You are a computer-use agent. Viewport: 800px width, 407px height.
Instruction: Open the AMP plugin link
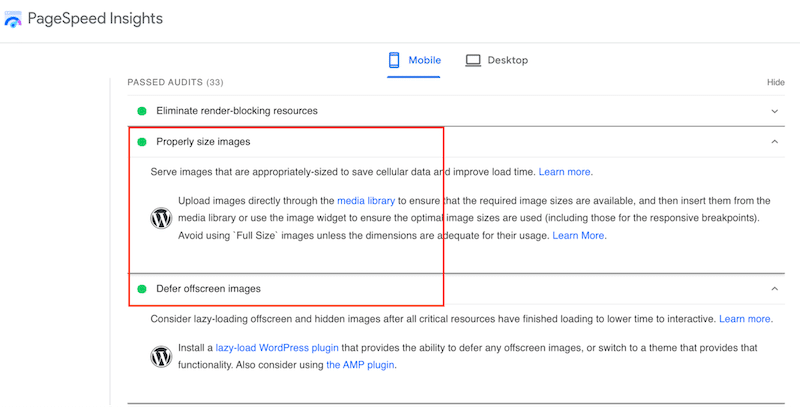pos(360,365)
